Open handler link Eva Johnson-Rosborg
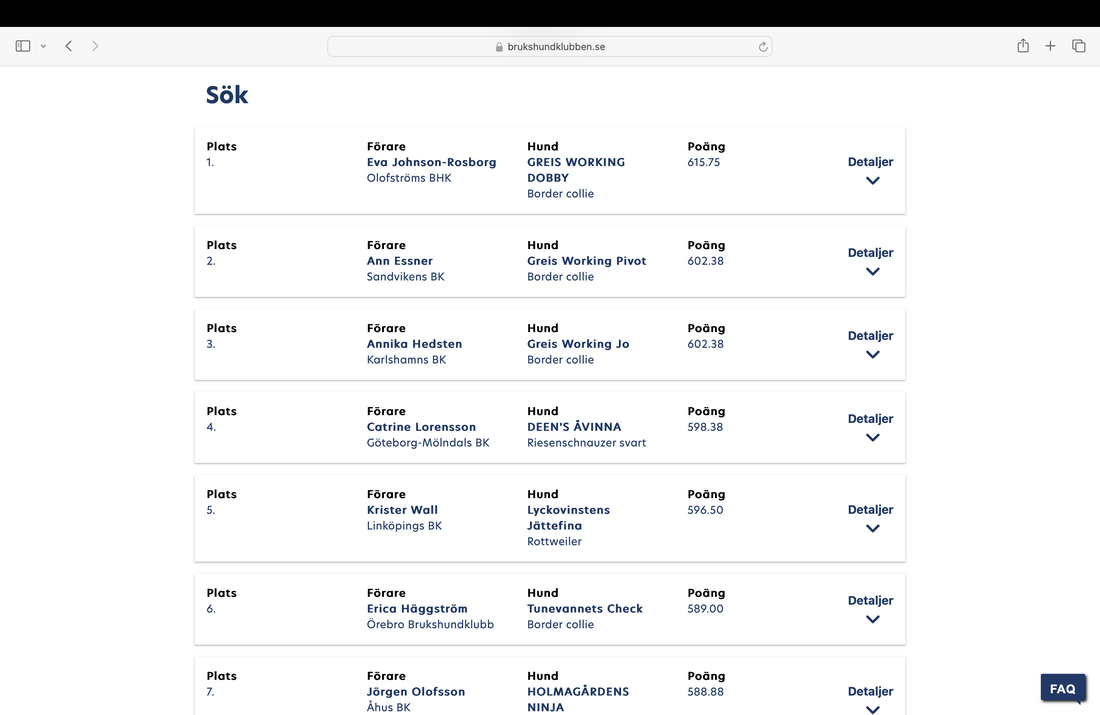The height and width of the screenshot is (715, 1100). tap(431, 162)
